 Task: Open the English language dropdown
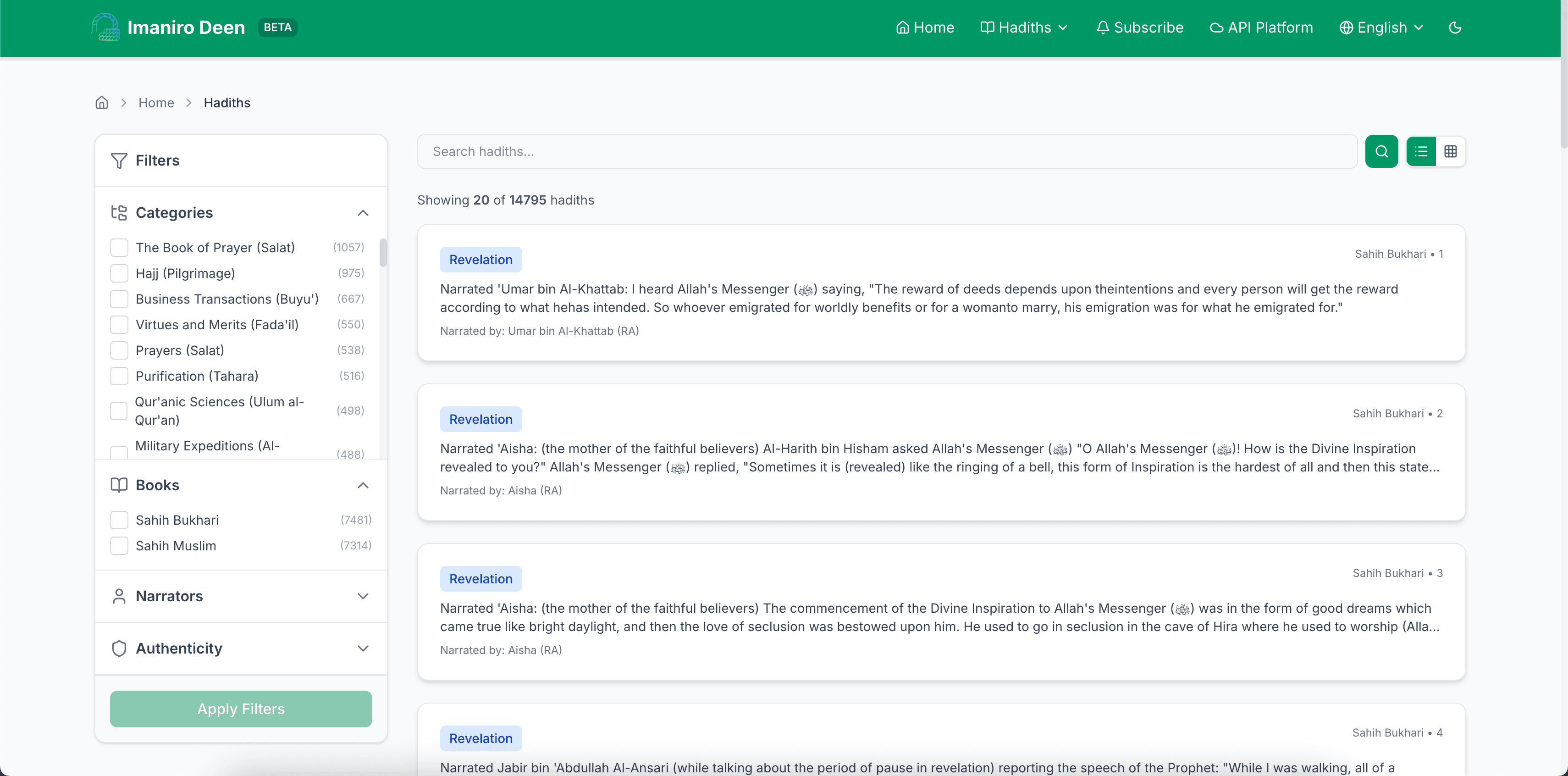coord(1381,28)
